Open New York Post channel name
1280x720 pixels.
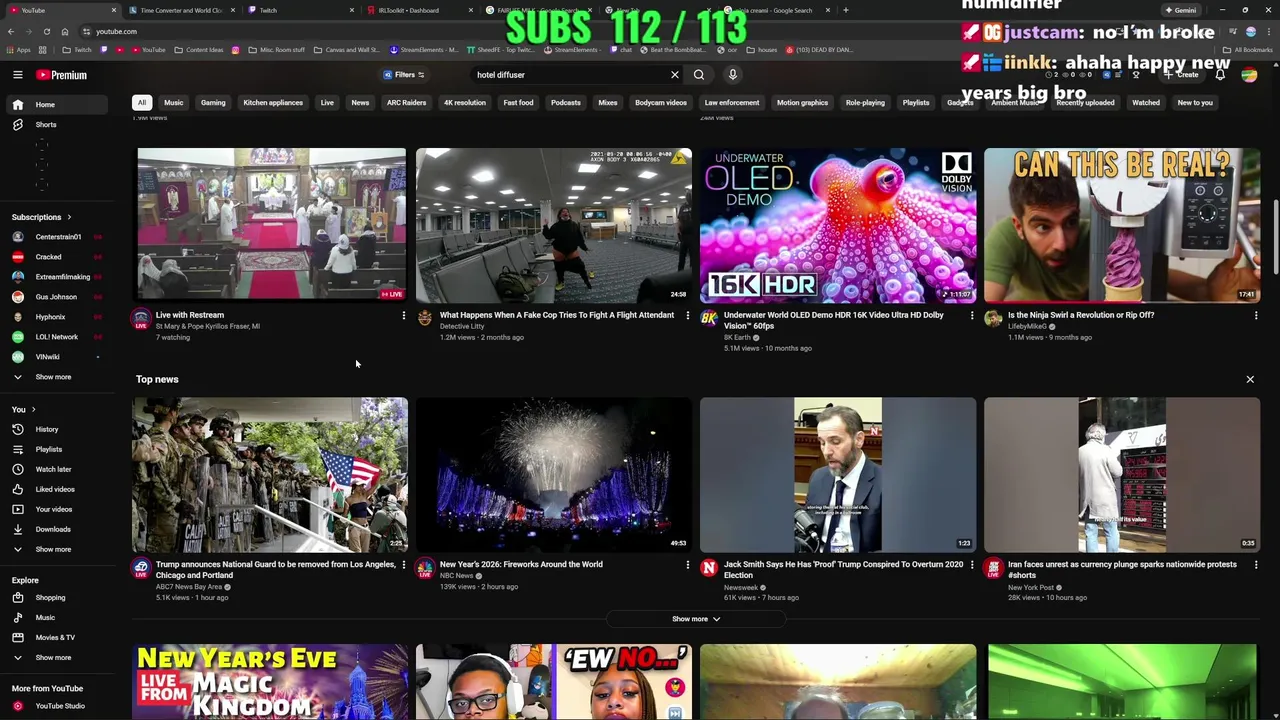pyautogui.click(x=1031, y=587)
